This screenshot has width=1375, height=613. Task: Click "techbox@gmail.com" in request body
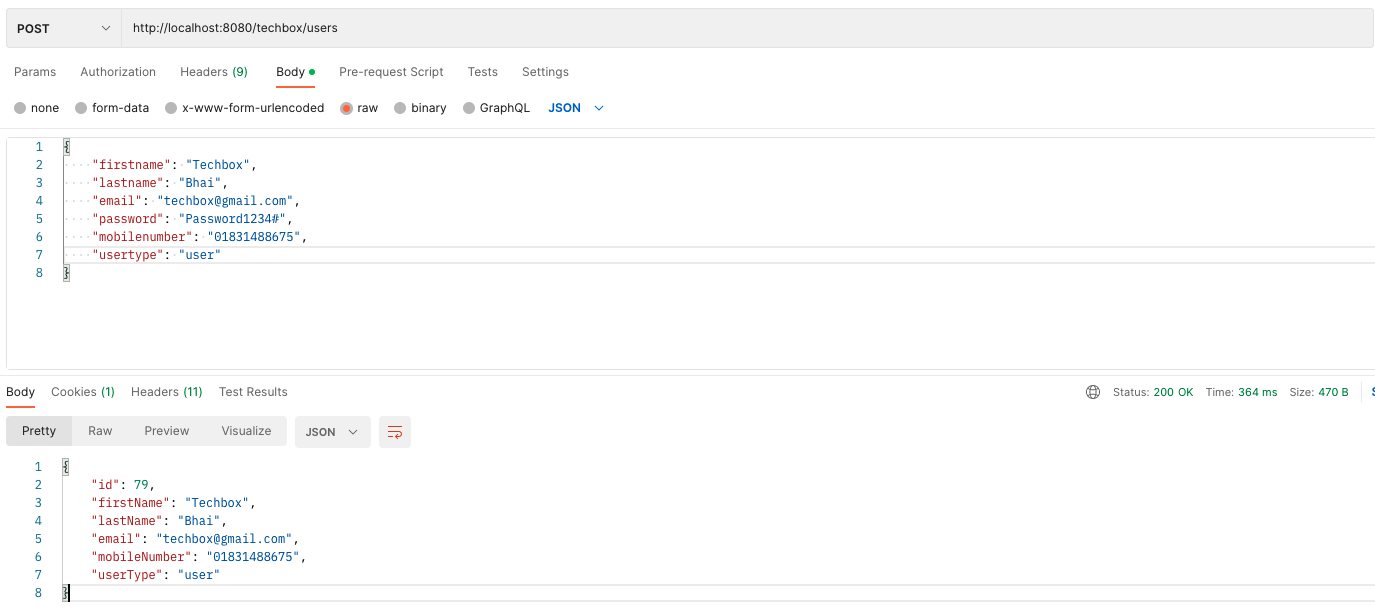224,201
